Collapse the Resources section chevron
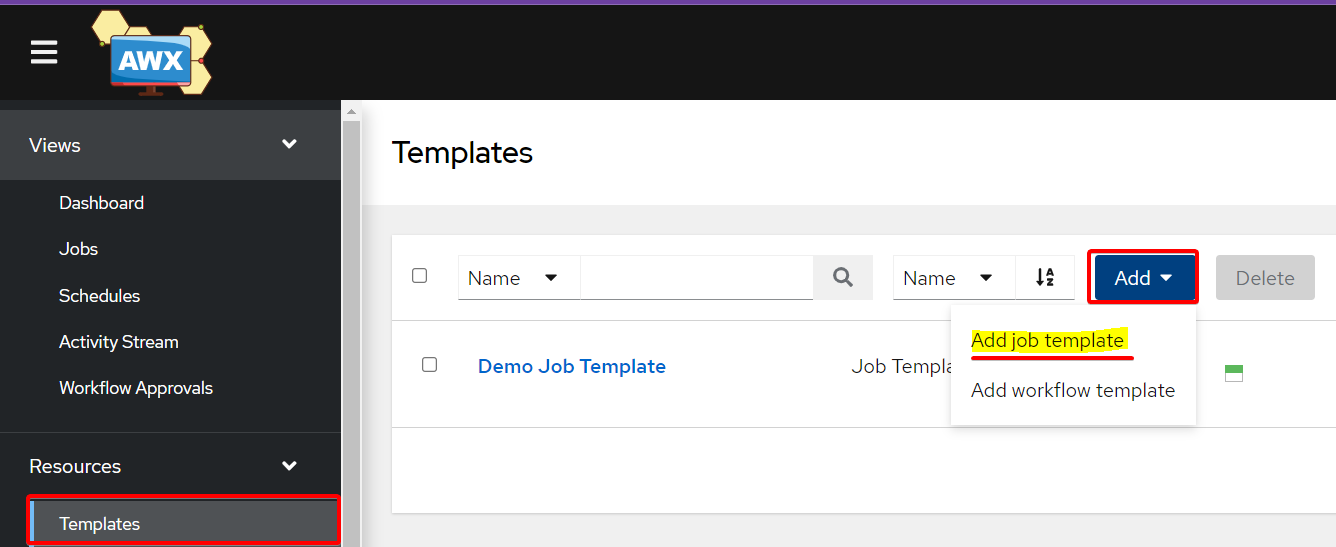1336x547 pixels. [x=290, y=465]
